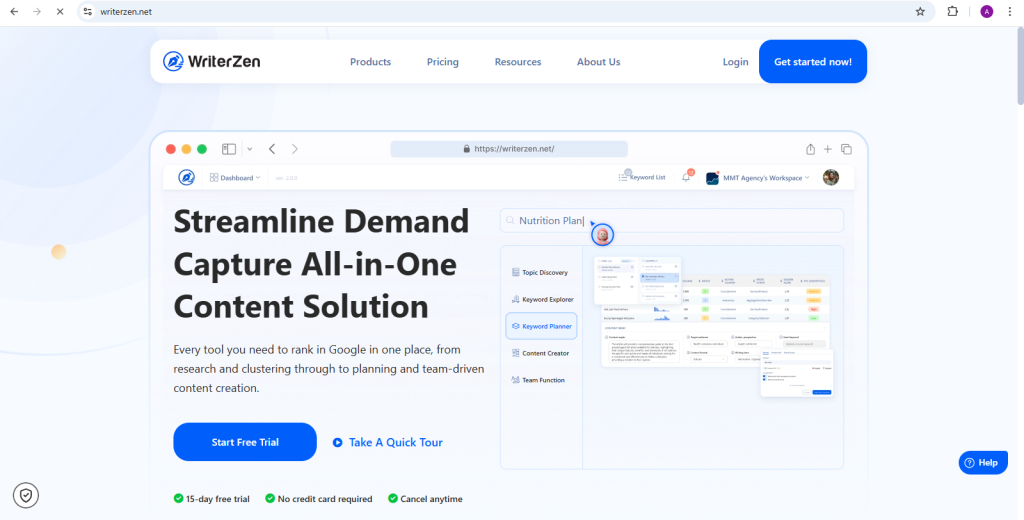Click the user avatar in dashboard header
This screenshot has width=1024, height=520.
coord(830,177)
